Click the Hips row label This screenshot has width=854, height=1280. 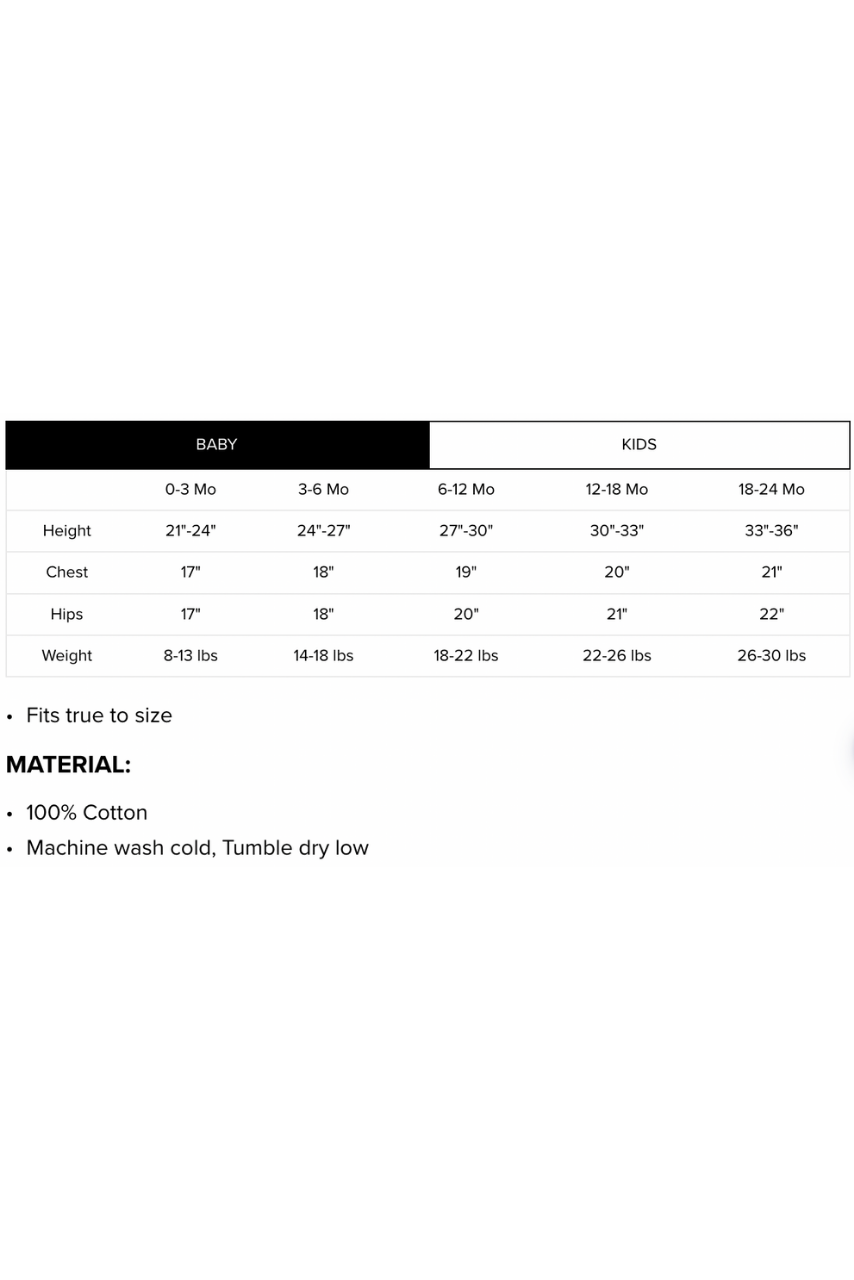[67, 614]
